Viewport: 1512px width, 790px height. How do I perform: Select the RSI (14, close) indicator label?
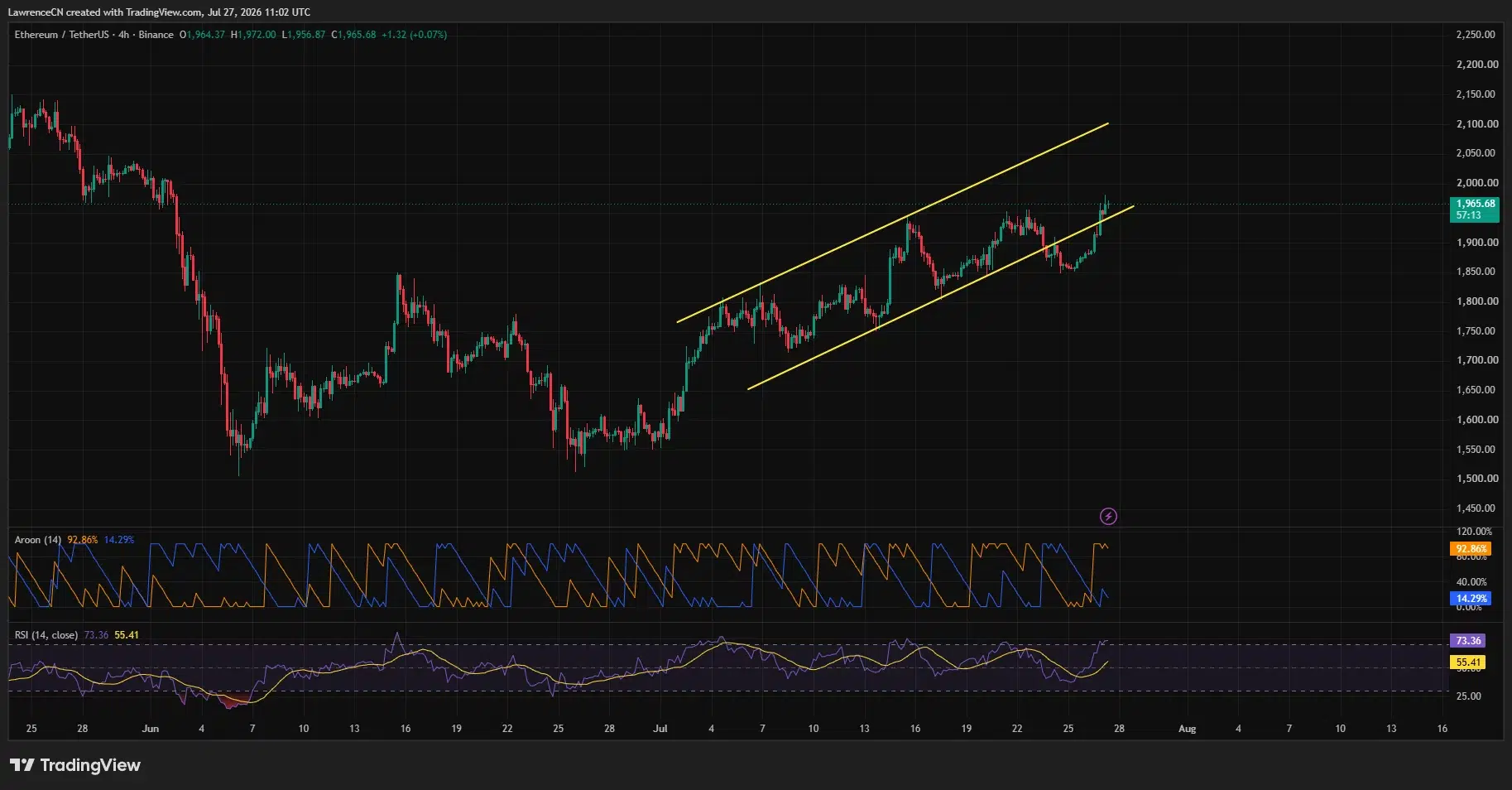coord(46,635)
